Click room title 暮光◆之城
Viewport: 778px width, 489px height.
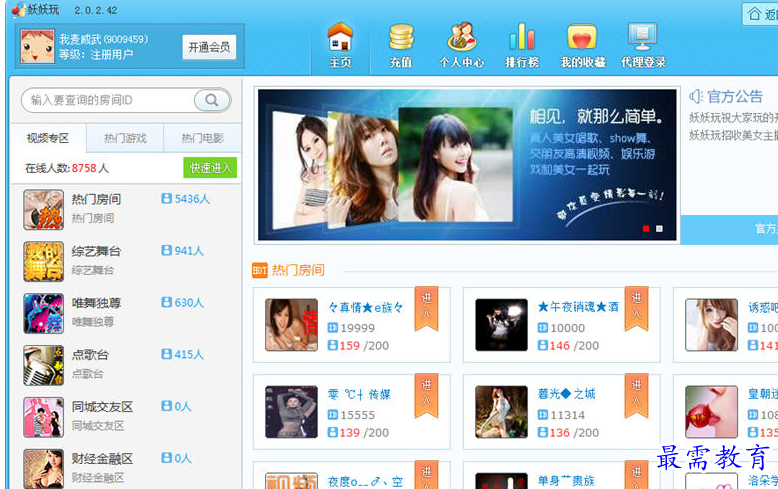(x=567, y=394)
